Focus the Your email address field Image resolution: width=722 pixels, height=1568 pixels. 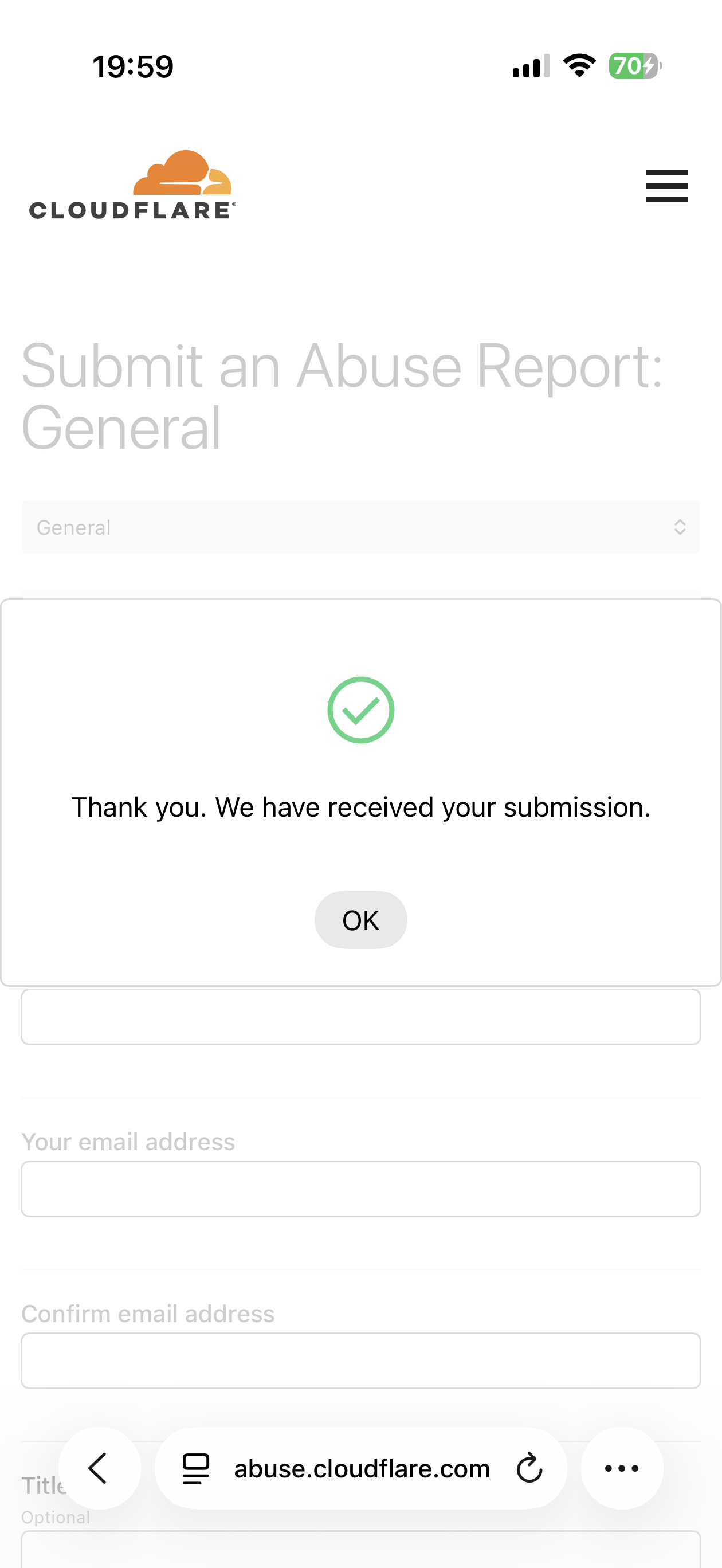tap(360, 1188)
